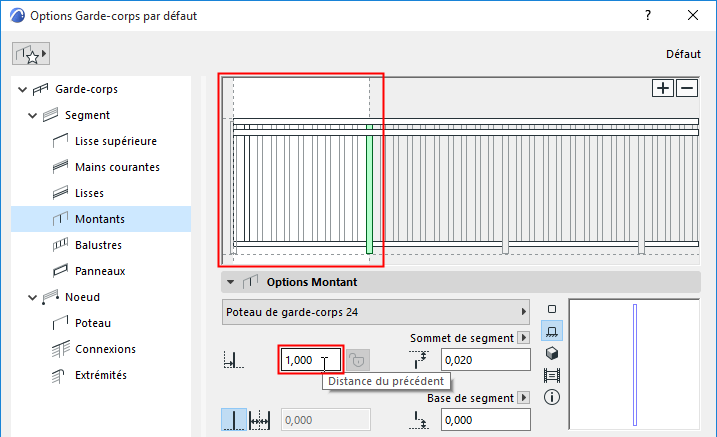The image size is (717, 437).
Task: Select Extrémités item in tree
Action: (101, 375)
